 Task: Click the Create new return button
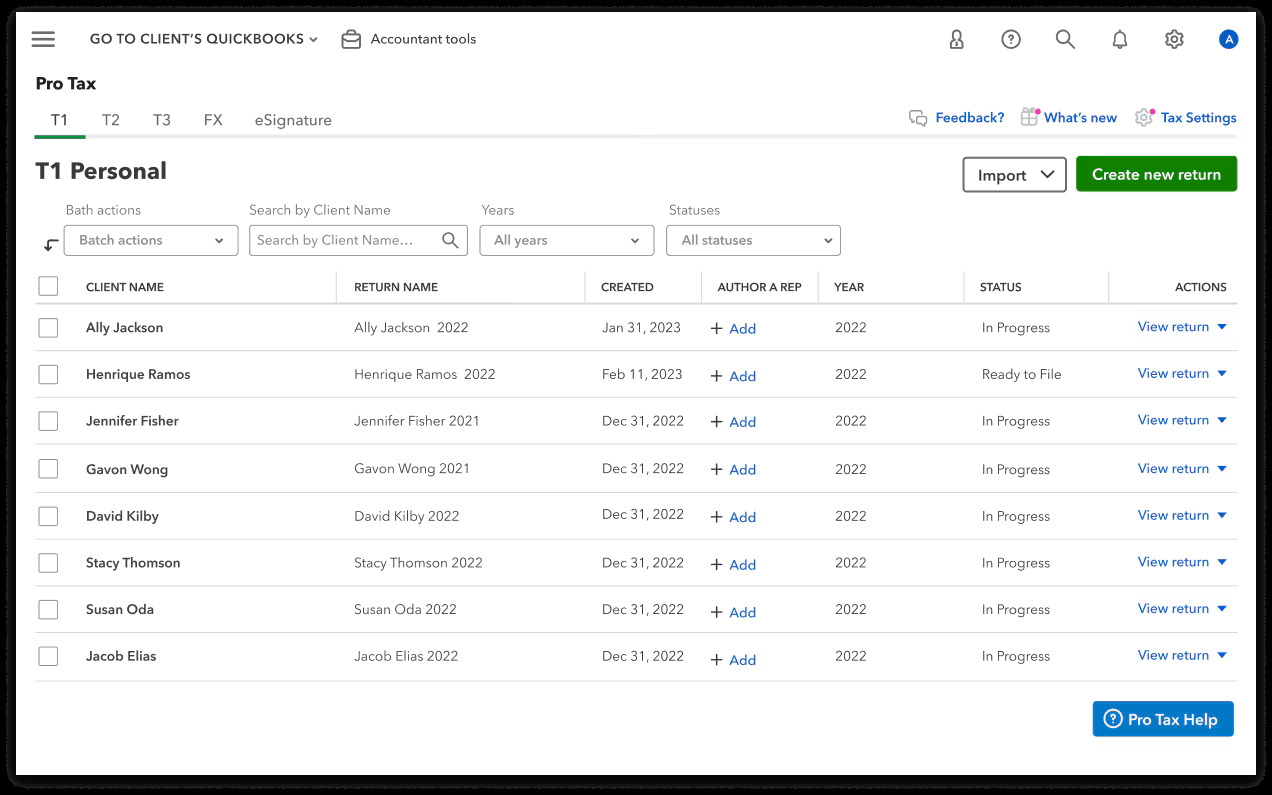click(x=1156, y=173)
